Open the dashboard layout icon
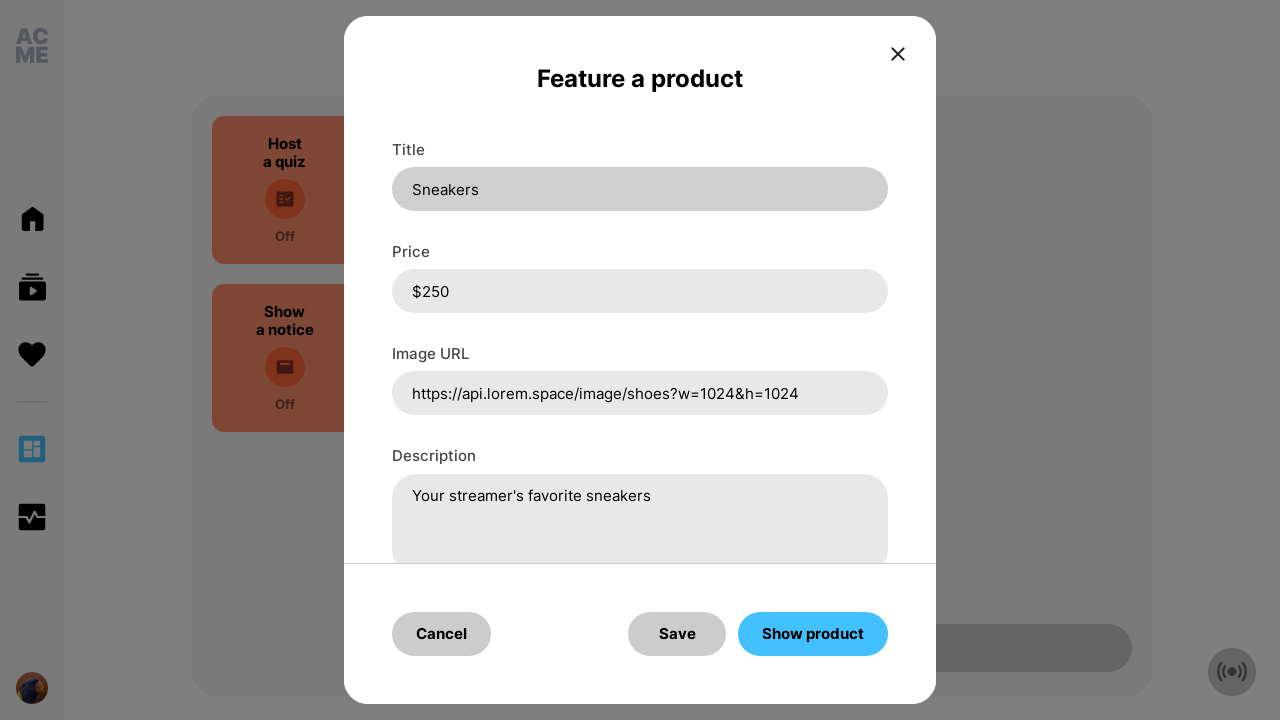This screenshot has width=1280, height=720. point(32,449)
